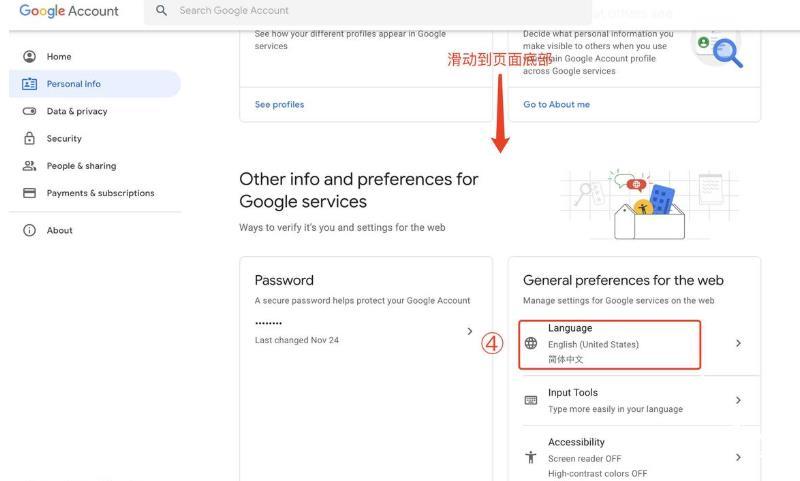Open Input Tools via its chevron
Viewport: 800px width, 481px height.
pyautogui.click(x=738, y=400)
